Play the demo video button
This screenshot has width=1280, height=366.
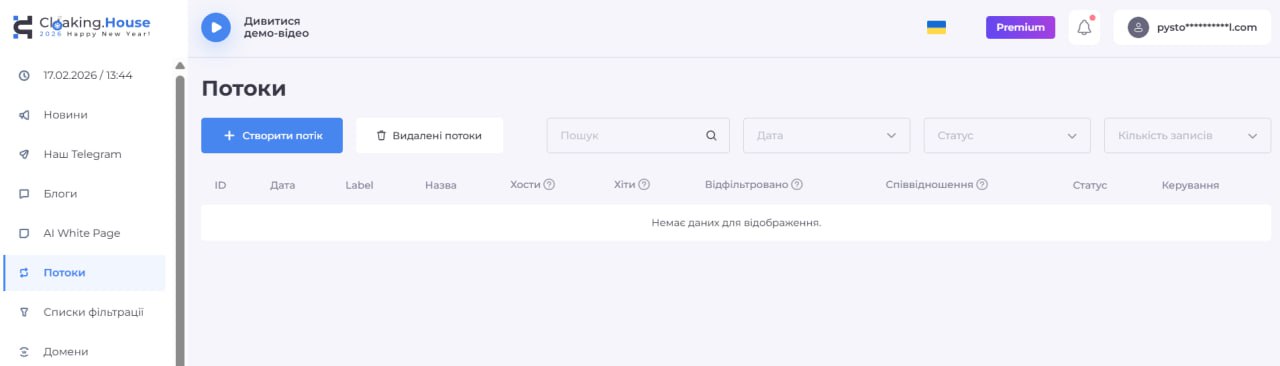216,27
